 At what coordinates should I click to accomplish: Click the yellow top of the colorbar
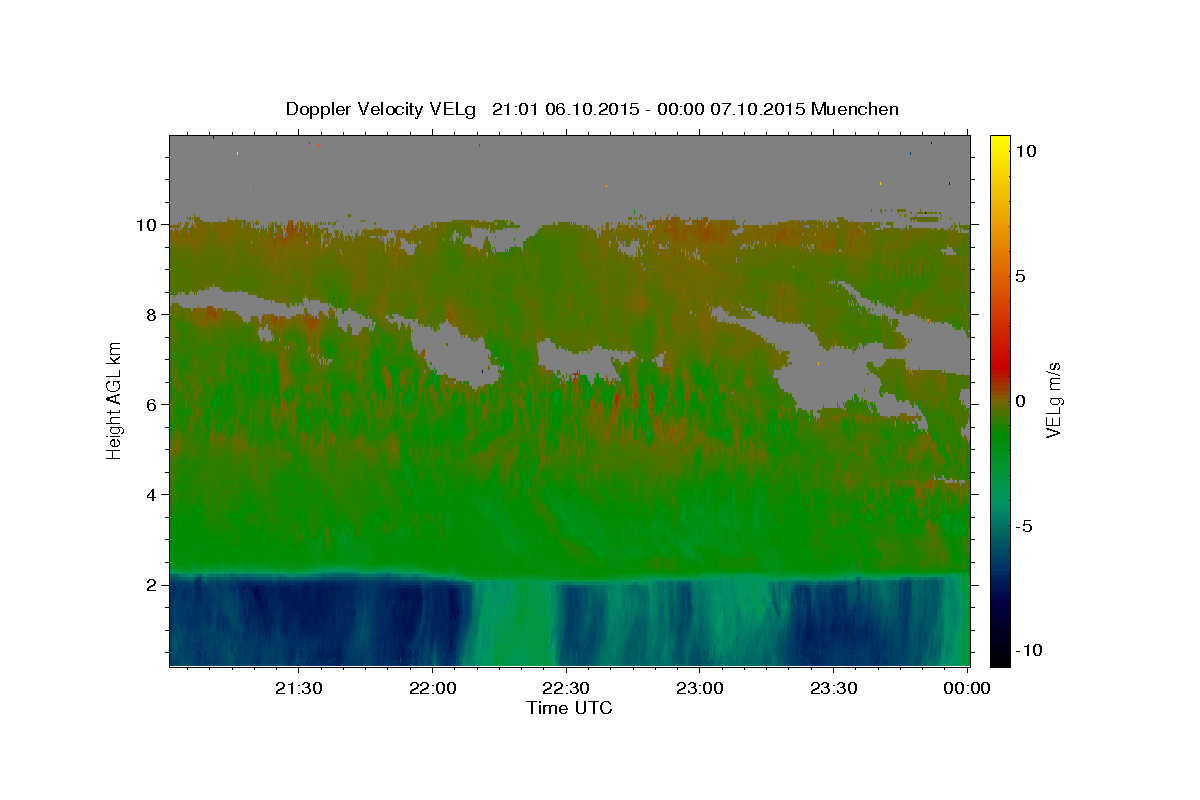(x=1000, y=142)
